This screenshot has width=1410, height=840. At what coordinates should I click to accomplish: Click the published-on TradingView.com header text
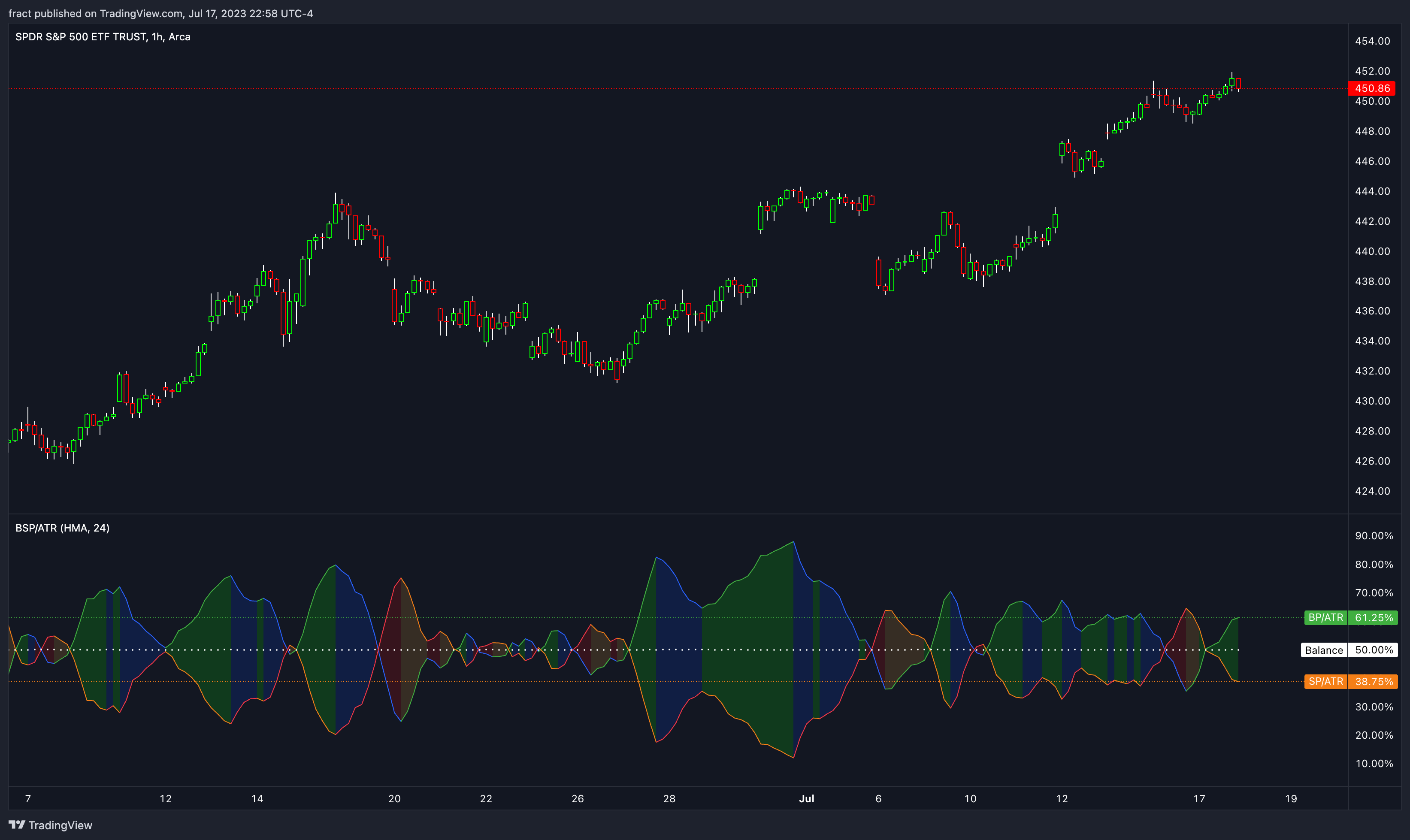click(x=161, y=13)
